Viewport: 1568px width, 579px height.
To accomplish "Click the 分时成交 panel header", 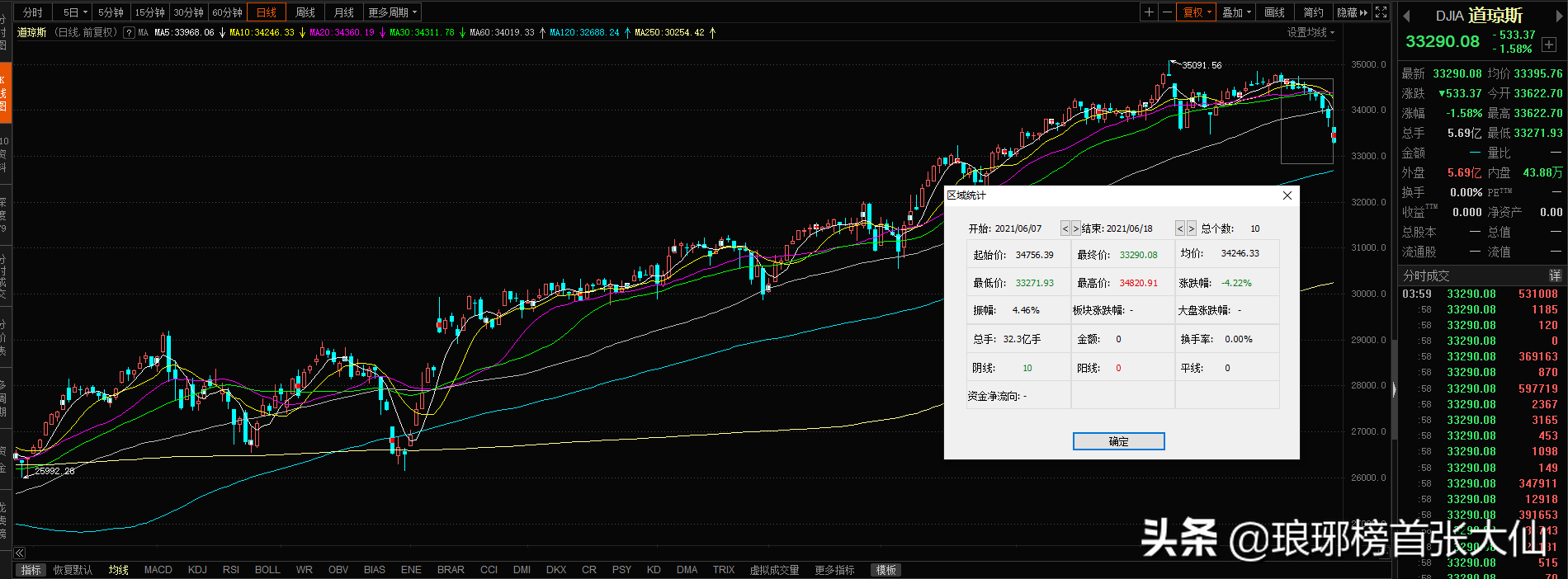I will pos(1481,275).
